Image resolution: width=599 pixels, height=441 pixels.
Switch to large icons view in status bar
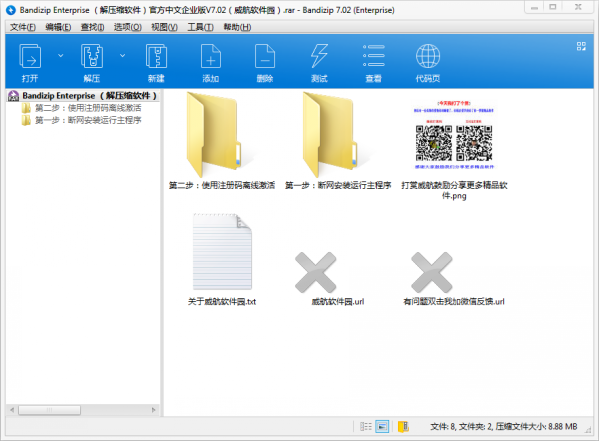[382, 426]
